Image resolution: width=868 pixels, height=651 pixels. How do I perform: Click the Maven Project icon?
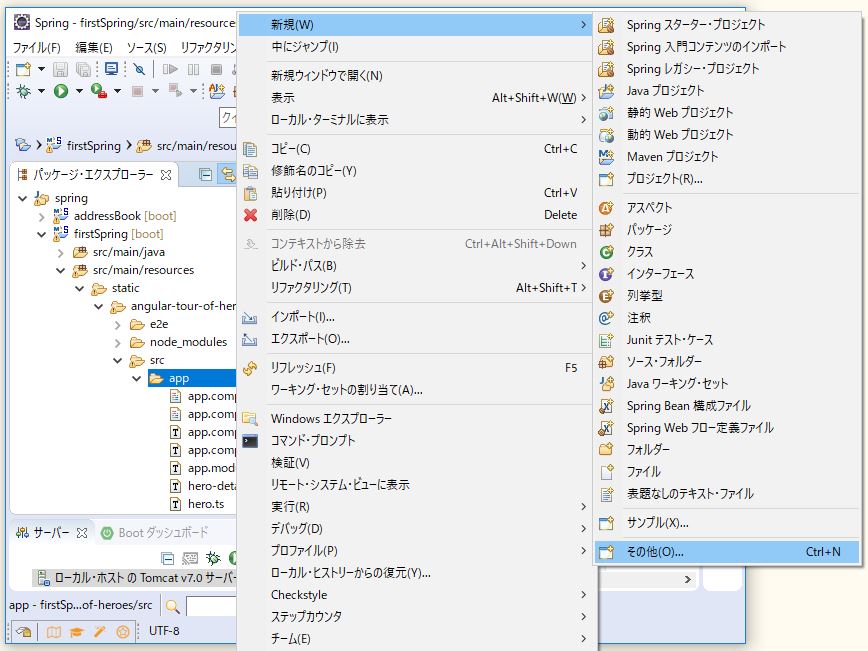[x=606, y=157]
